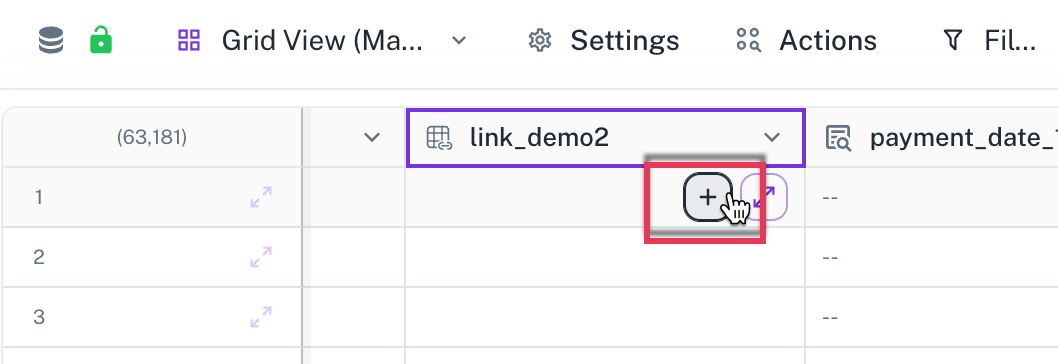This screenshot has height=364, width=1058.
Task: Select payment_date cell in row 3
Action: [x=932, y=317]
